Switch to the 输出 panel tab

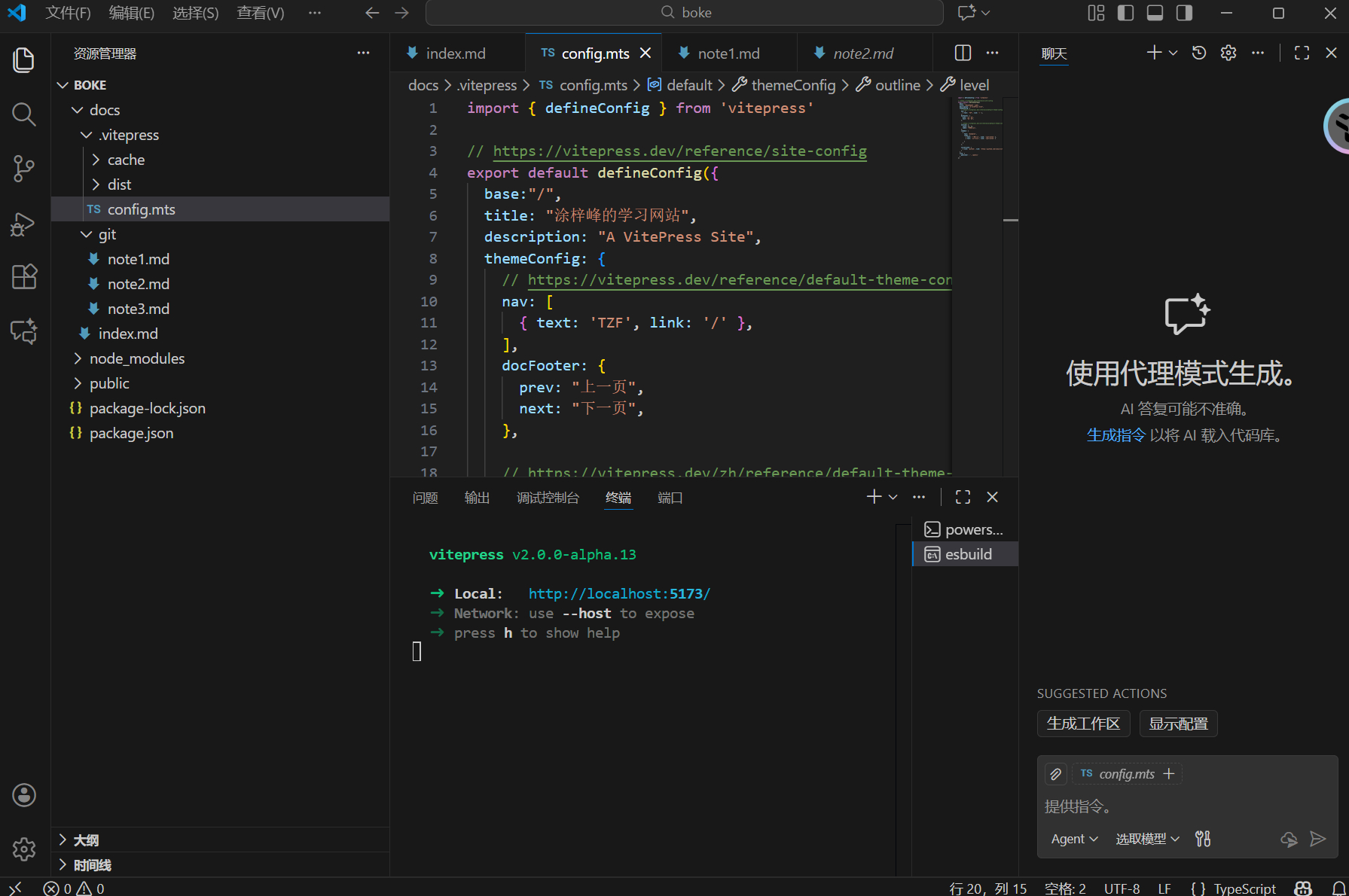477,498
